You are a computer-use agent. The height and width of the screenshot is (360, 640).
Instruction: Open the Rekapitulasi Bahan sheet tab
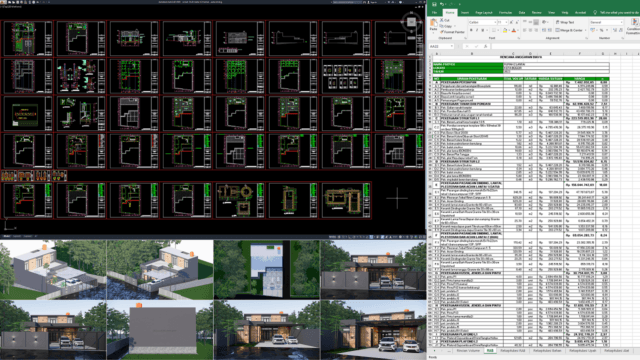pyautogui.click(x=547, y=351)
